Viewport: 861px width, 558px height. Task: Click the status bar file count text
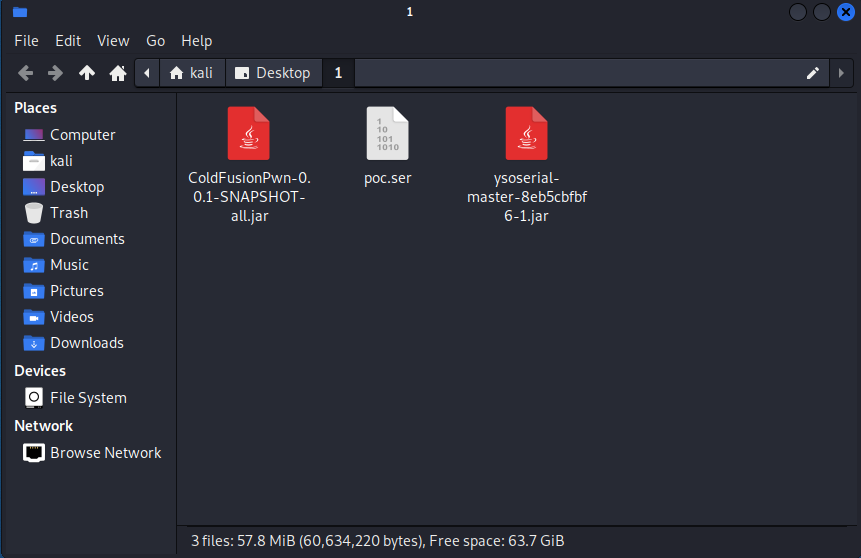[378, 541]
